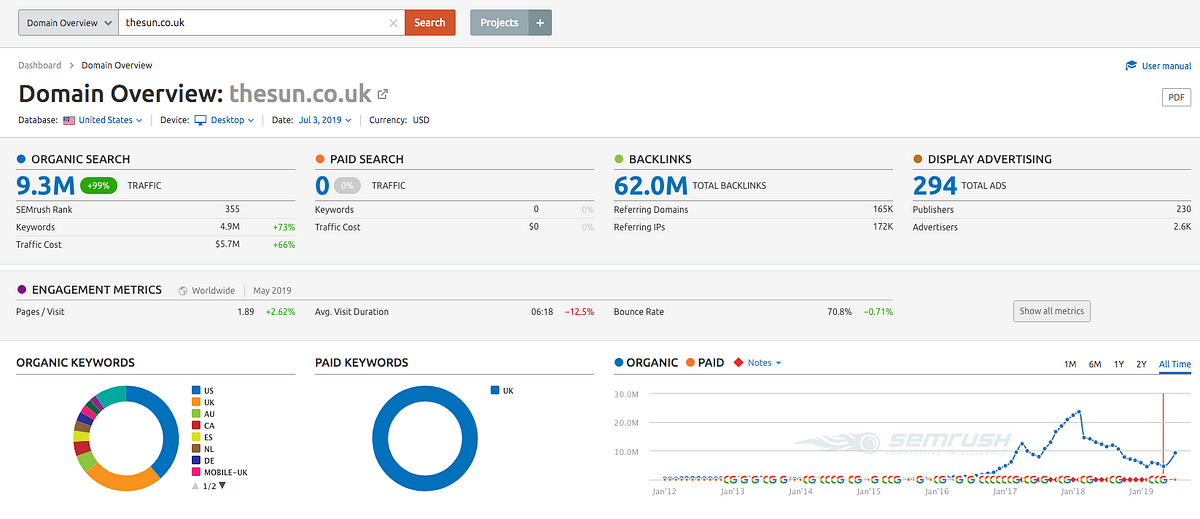Image resolution: width=1200 pixels, height=519 pixels.
Task: Toggle the PAID chart series
Action: point(704,362)
